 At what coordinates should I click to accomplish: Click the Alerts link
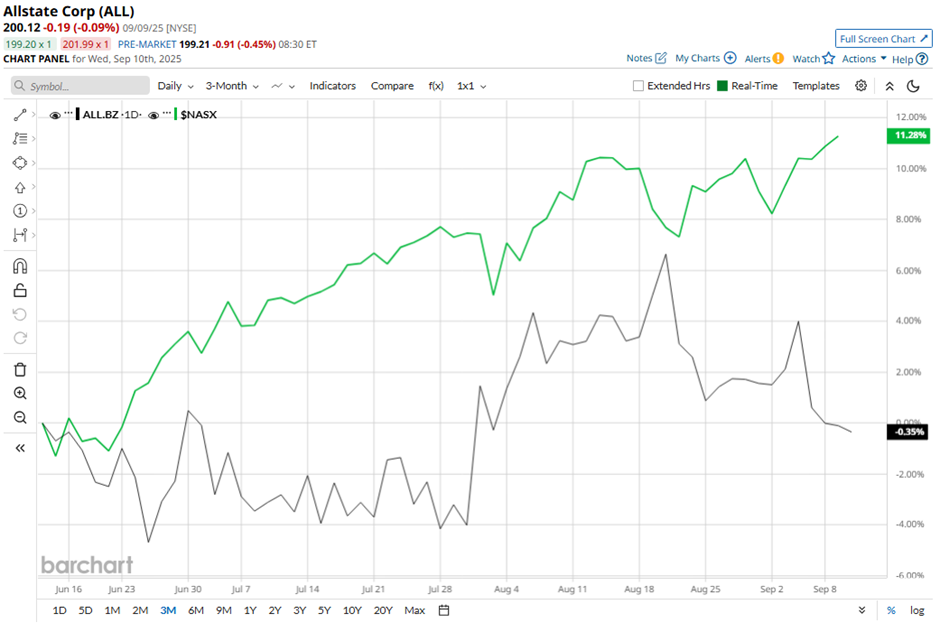pyautogui.click(x=757, y=59)
